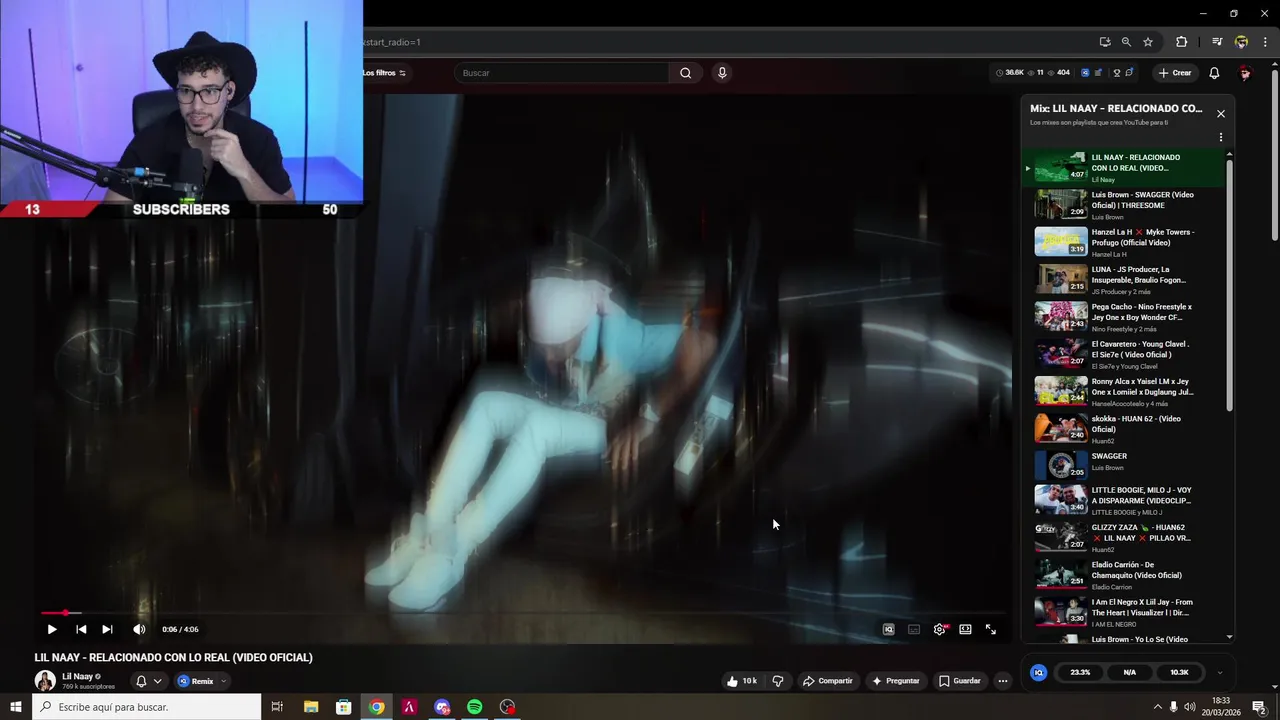
Task: Select GLIZZY ZAZA - HUAN62 playlist entry
Action: coord(1124,538)
